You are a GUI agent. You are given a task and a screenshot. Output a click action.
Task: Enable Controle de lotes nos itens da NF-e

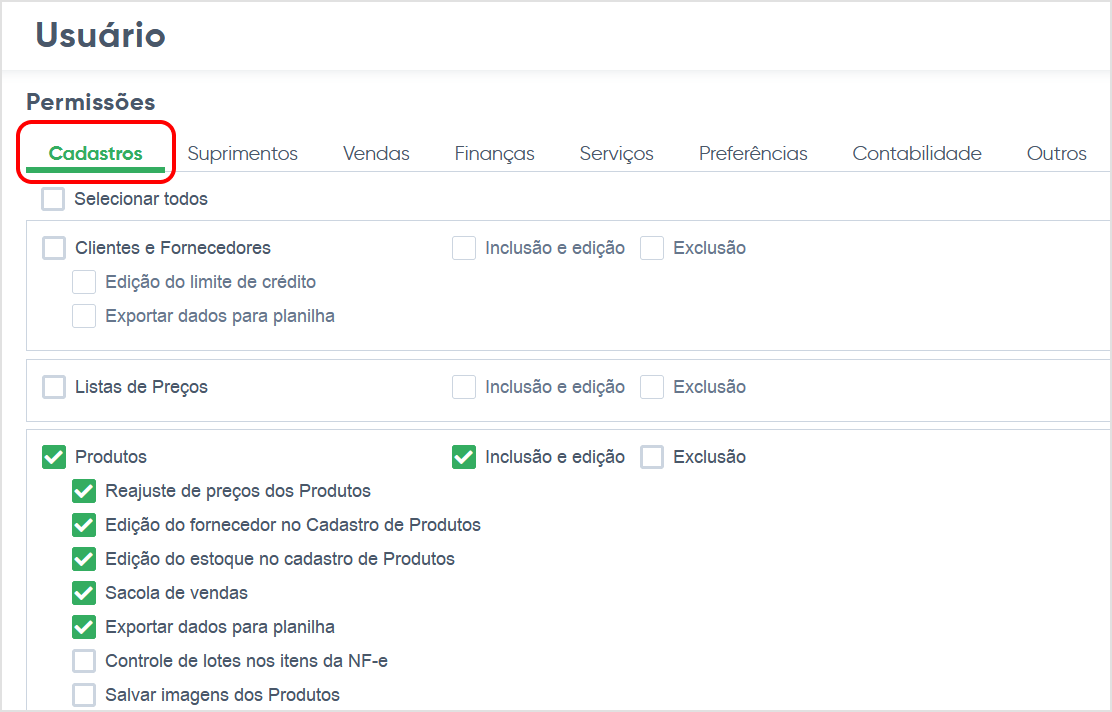pyautogui.click(x=84, y=661)
